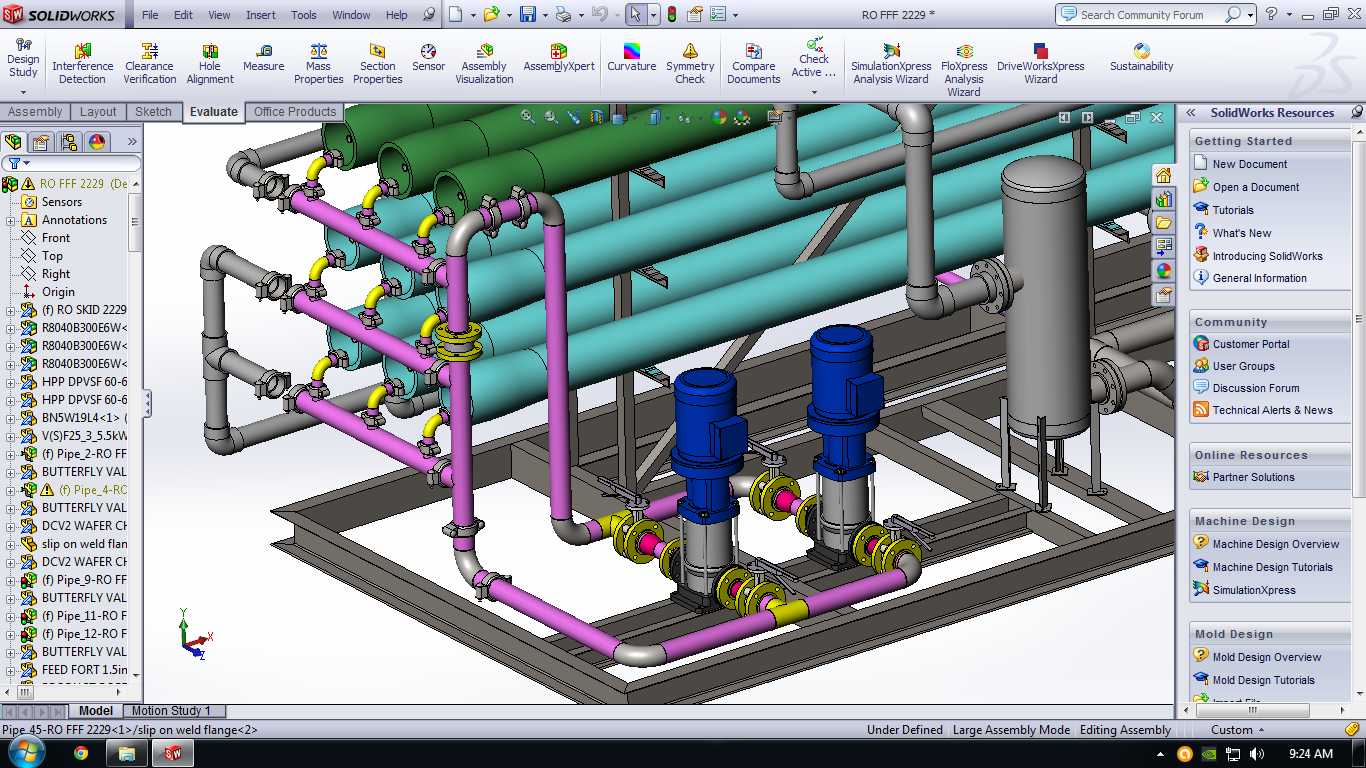The width and height of the screenshot is (1366, 768).
Task: Open the Insert menu
Action: pyautogui.click(x=261, y=15)
